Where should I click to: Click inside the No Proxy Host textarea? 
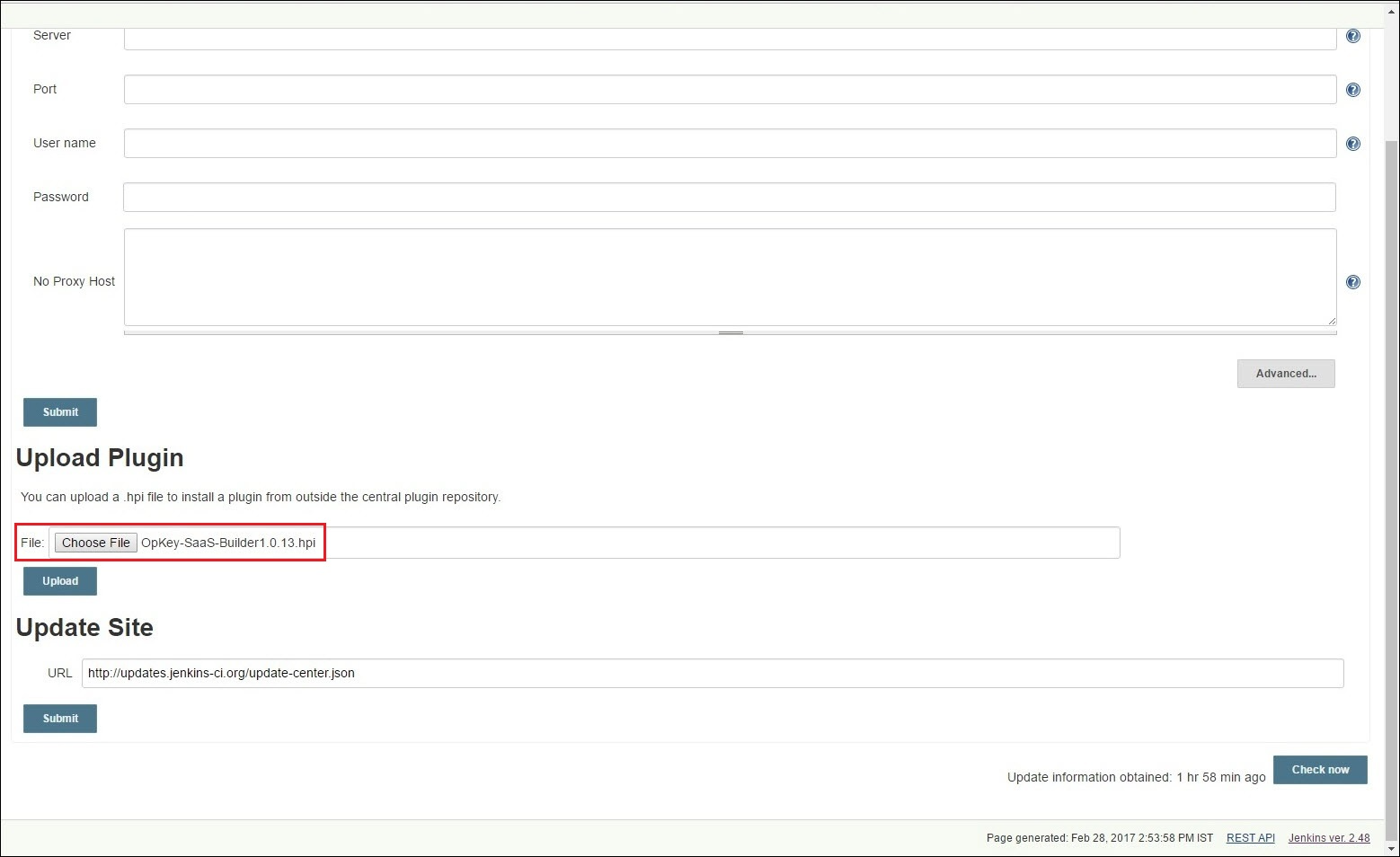click(730, 277)
